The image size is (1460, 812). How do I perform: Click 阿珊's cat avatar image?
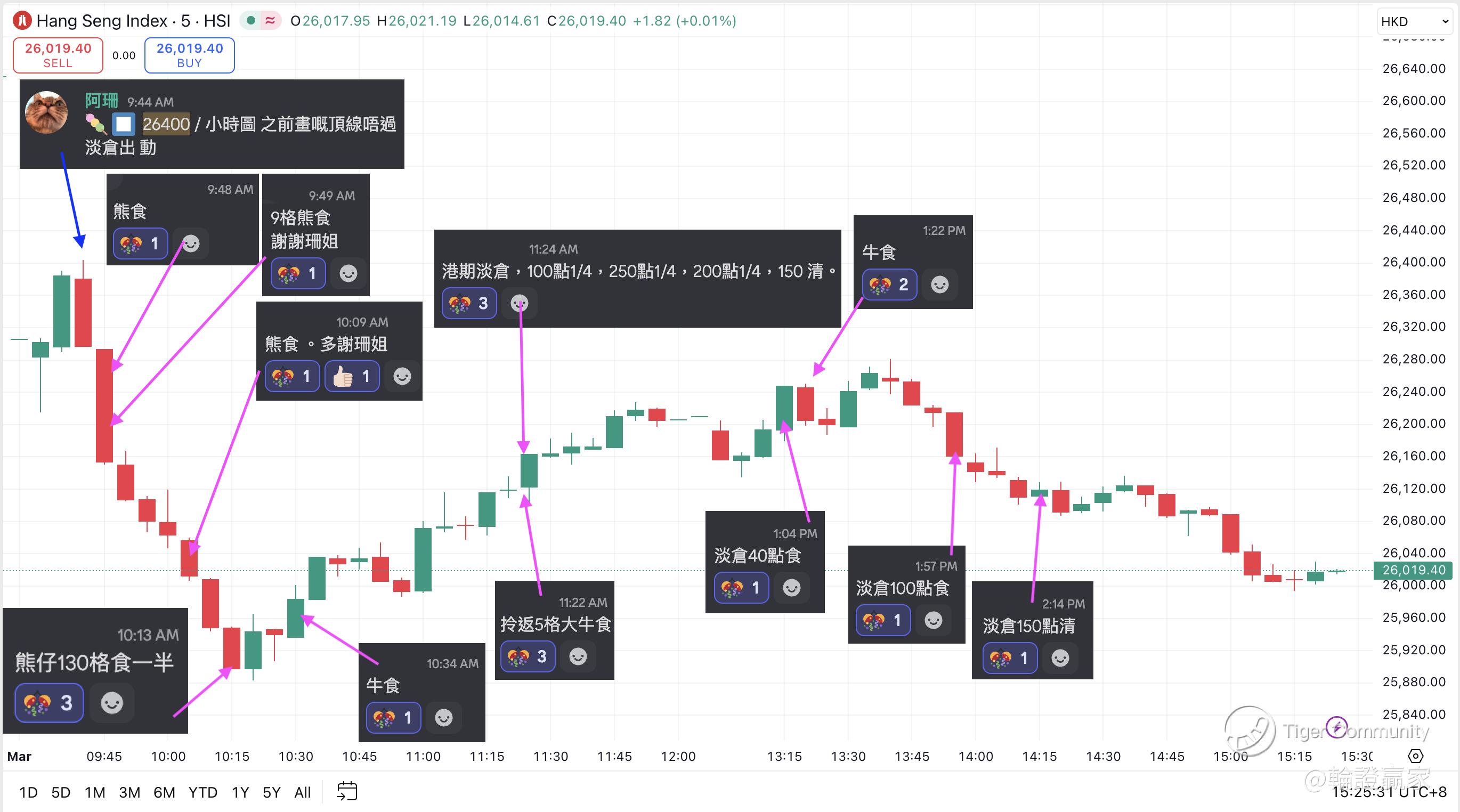46,113
